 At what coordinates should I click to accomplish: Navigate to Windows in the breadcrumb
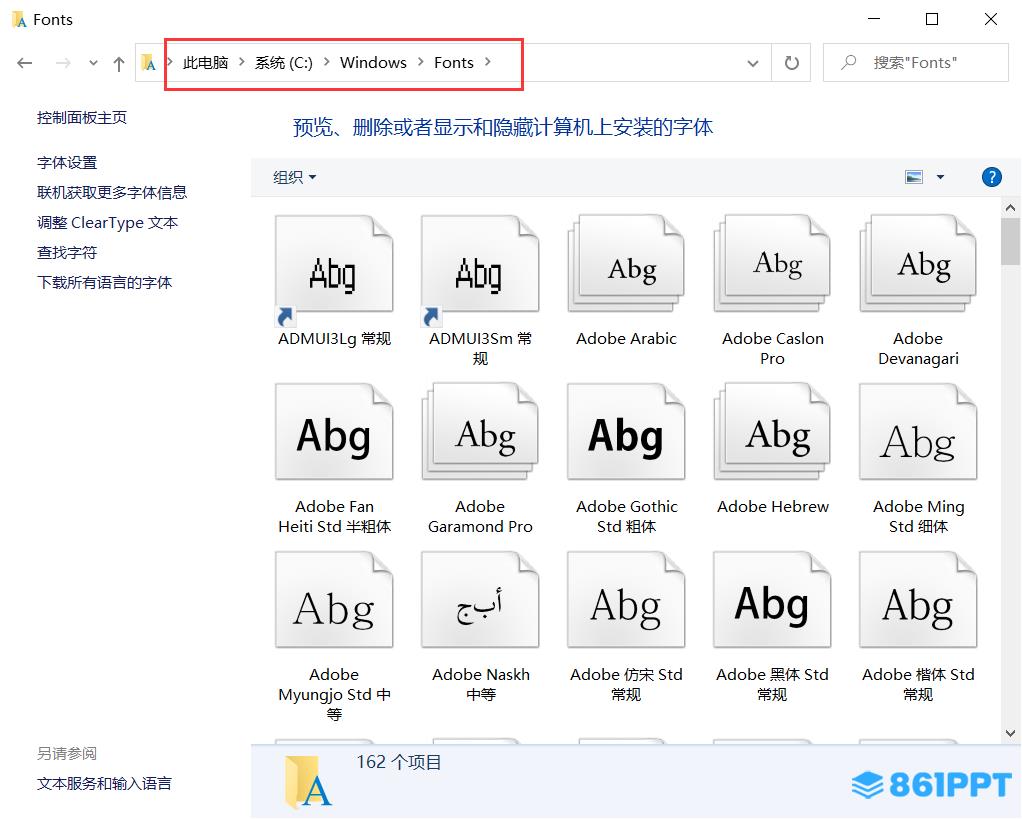click(x=373, y=63)
